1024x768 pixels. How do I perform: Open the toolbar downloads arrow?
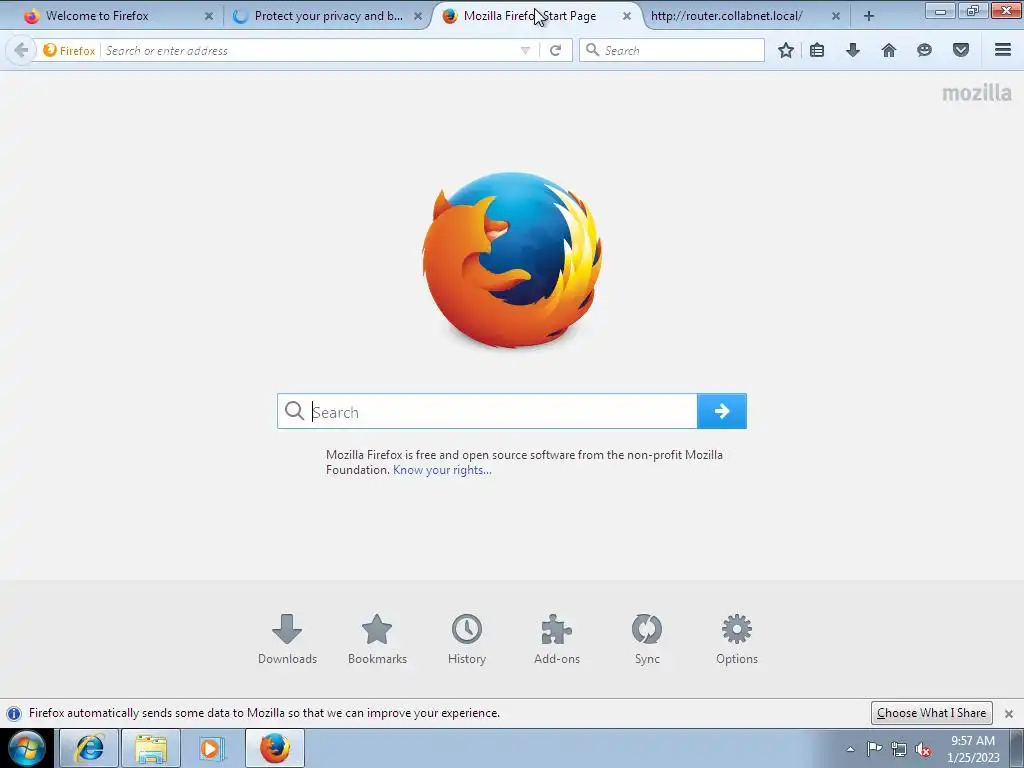(x=853, y=50)
